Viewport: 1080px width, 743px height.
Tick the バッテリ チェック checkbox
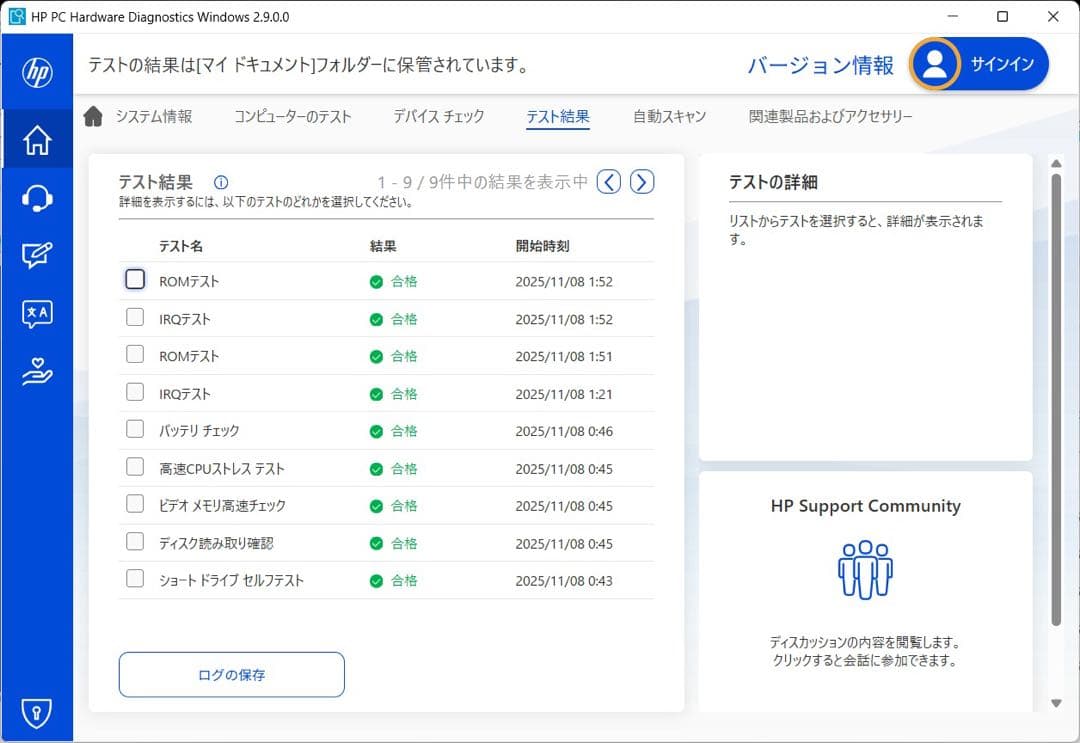(x=135, y=430)
